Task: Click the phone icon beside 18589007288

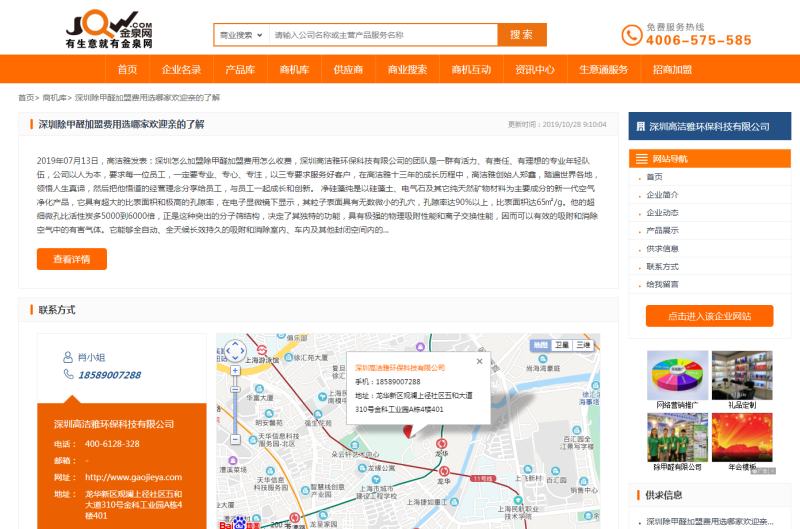Action: [68, 374]
